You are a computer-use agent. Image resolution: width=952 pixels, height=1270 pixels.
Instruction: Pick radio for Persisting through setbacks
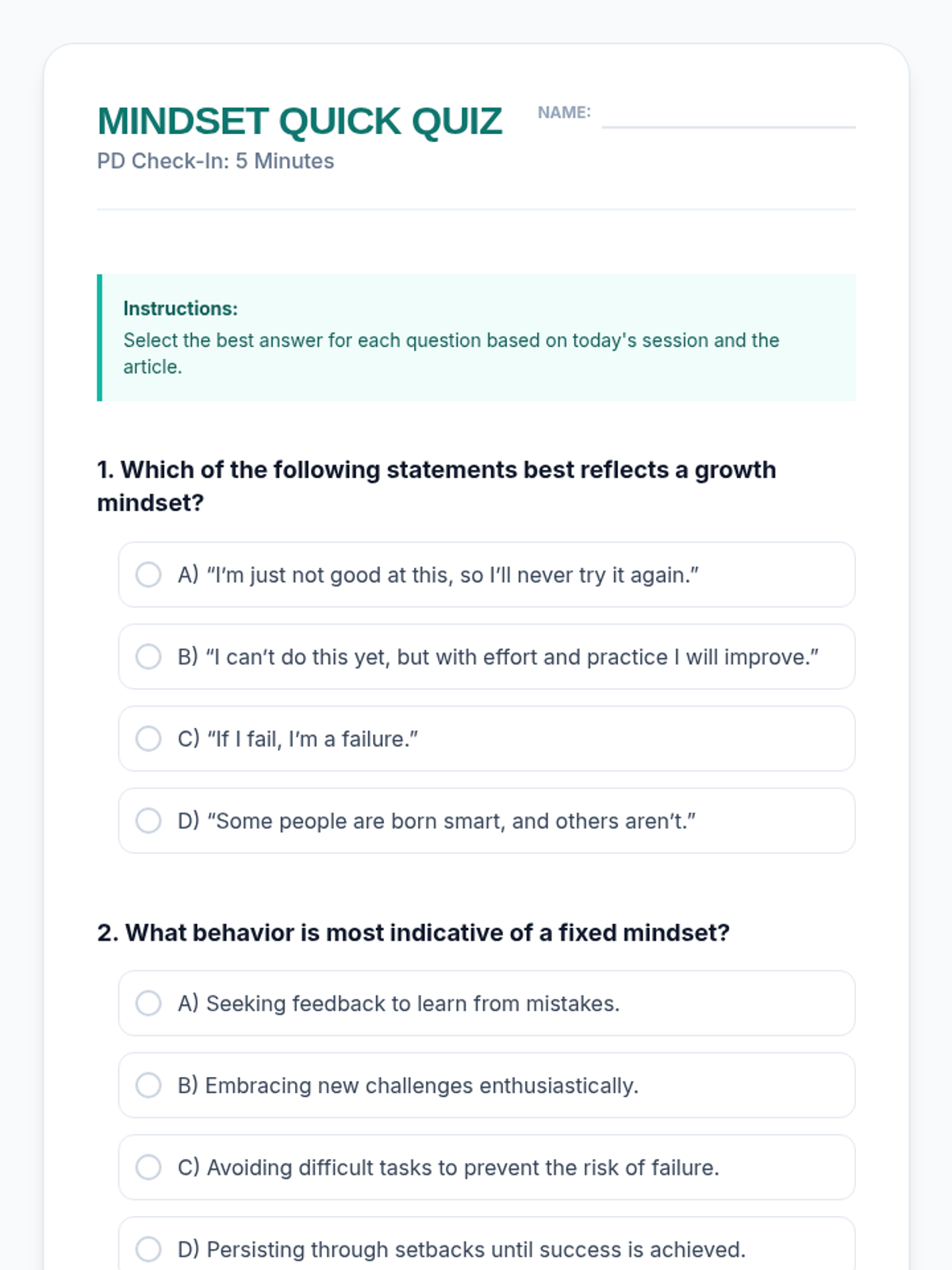coord(148,1249)
